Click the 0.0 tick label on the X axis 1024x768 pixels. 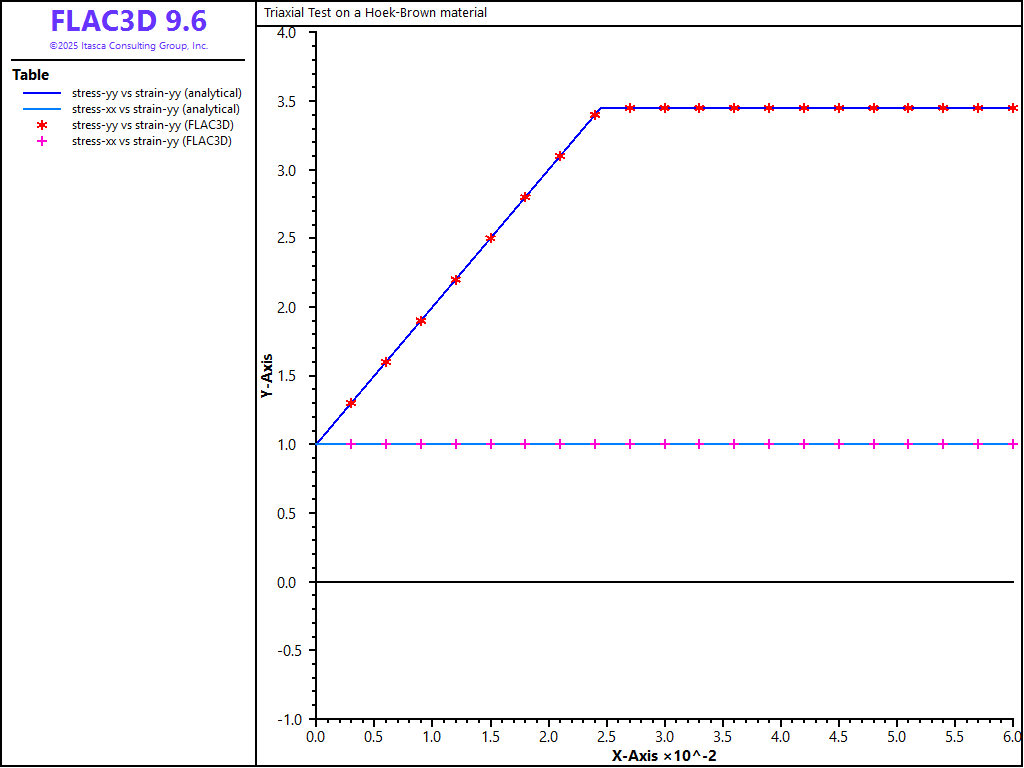point(315,736)
